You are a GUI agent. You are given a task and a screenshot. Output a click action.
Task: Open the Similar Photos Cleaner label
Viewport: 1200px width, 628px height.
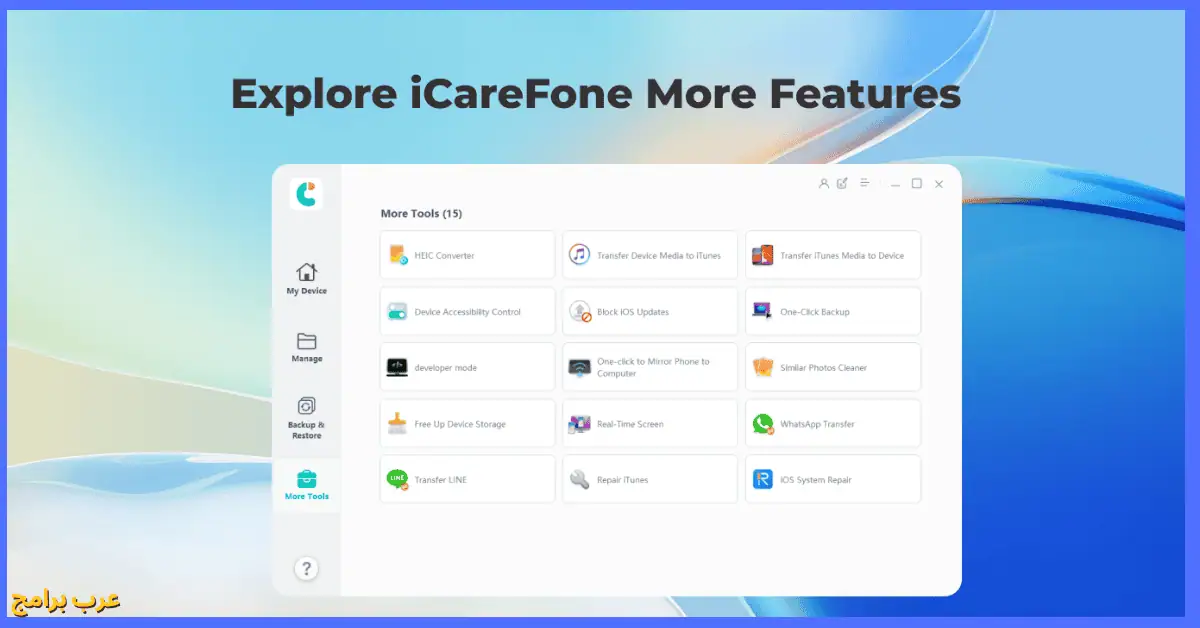point(823,368)
